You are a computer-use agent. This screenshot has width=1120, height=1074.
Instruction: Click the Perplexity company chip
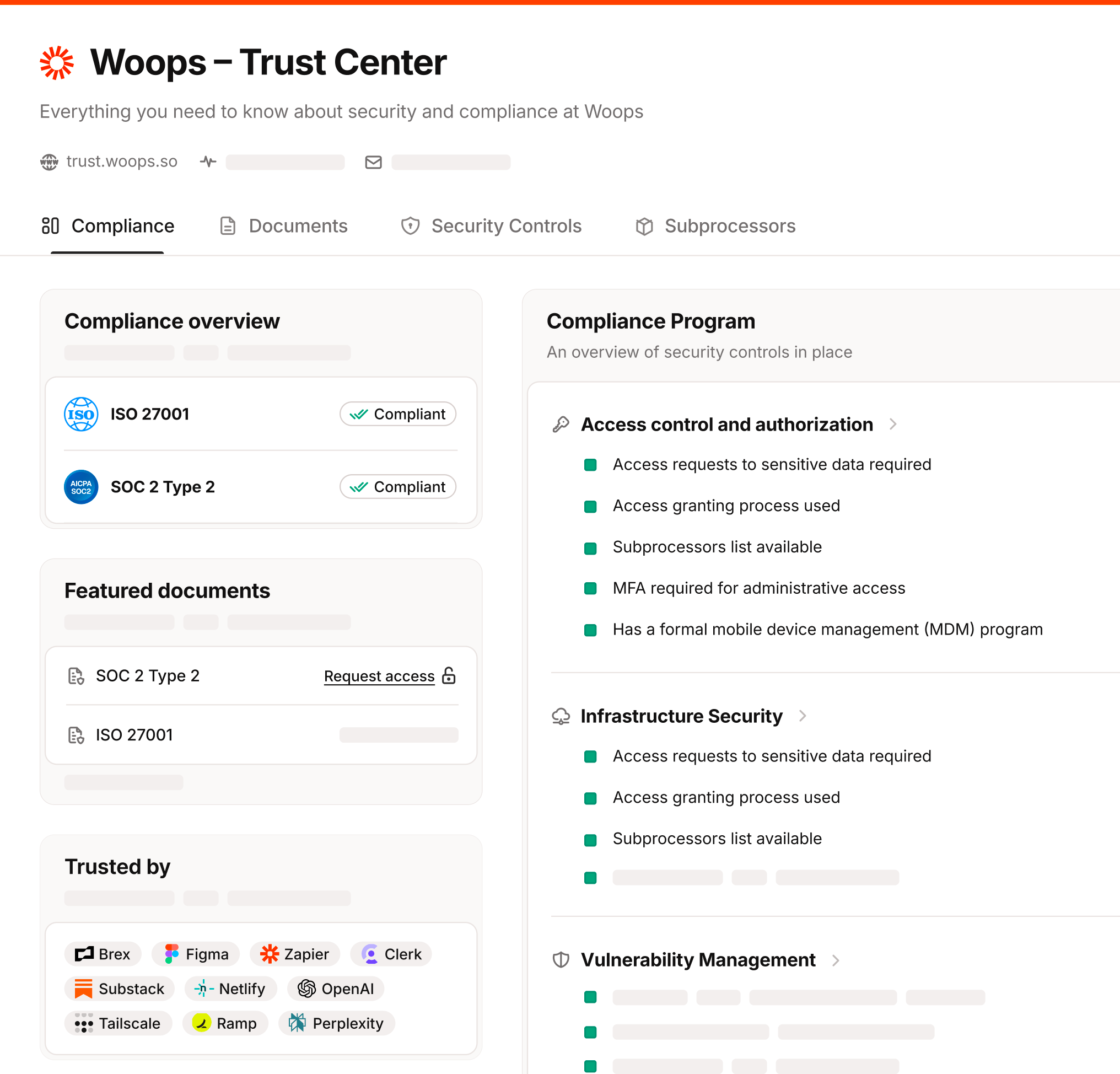(337, 1023)
